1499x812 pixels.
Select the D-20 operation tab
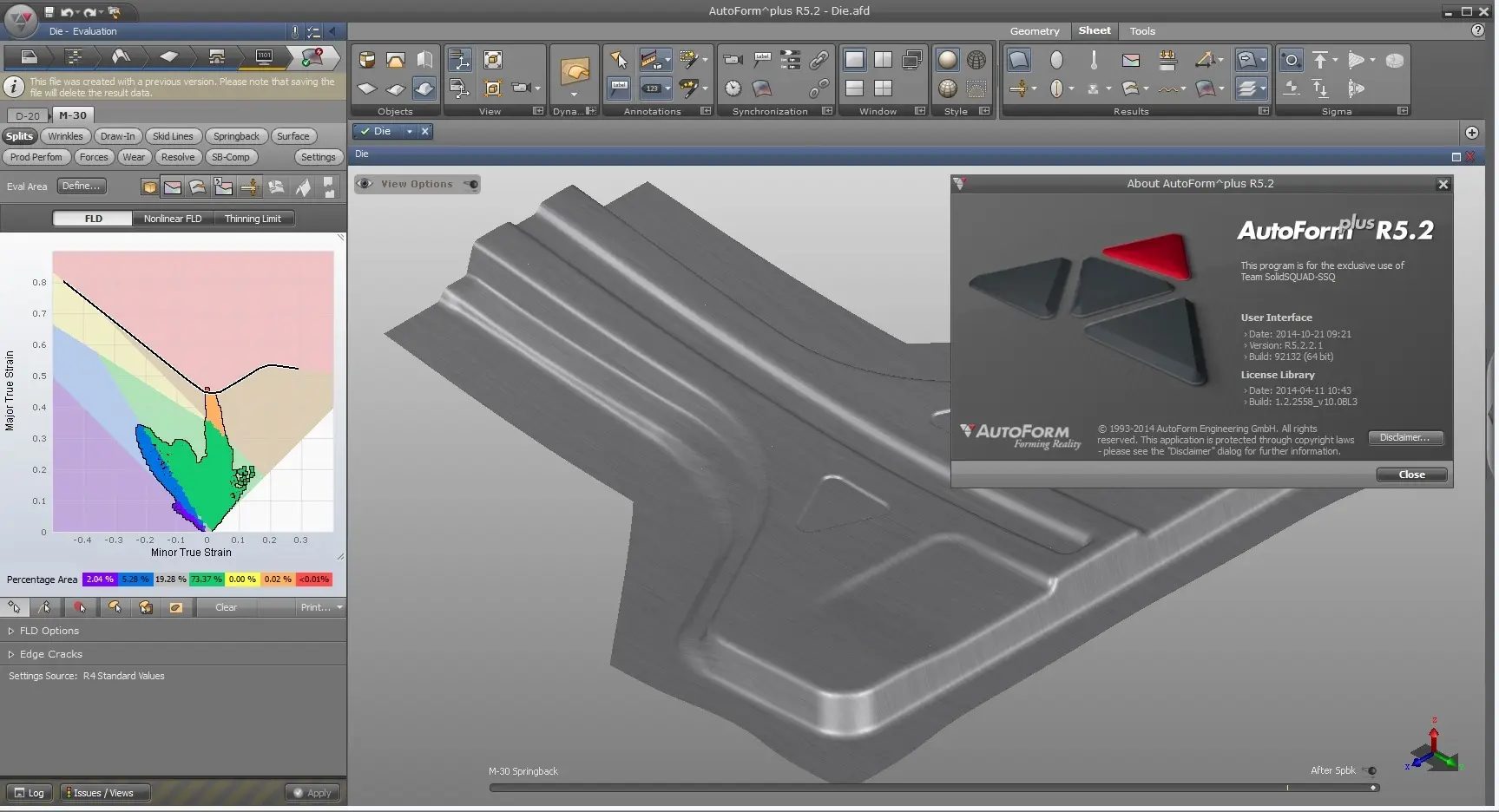tap(28, 115)
